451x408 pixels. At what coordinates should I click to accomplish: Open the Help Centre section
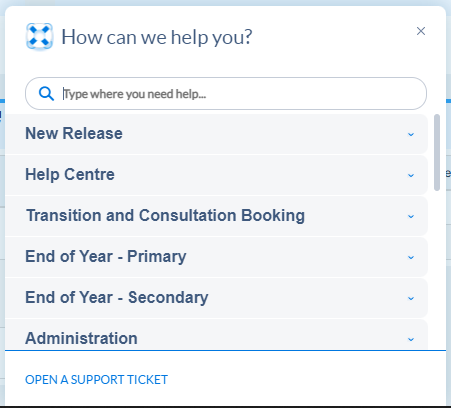point(216,175)
